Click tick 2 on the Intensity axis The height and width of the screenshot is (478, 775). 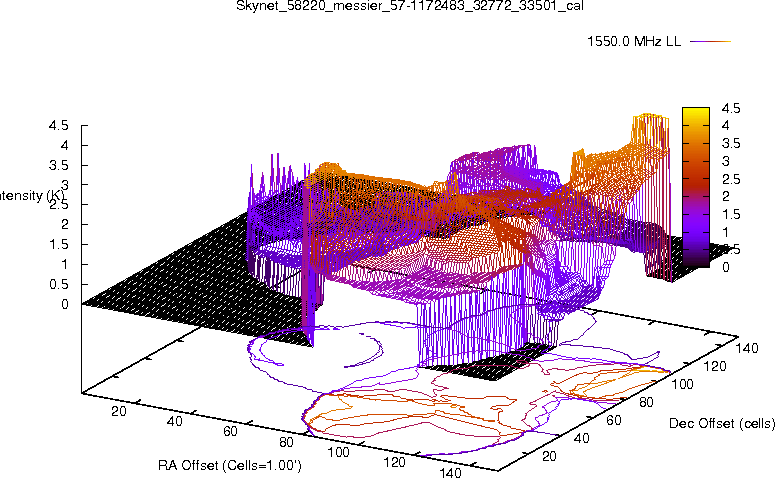coord(64,224)
